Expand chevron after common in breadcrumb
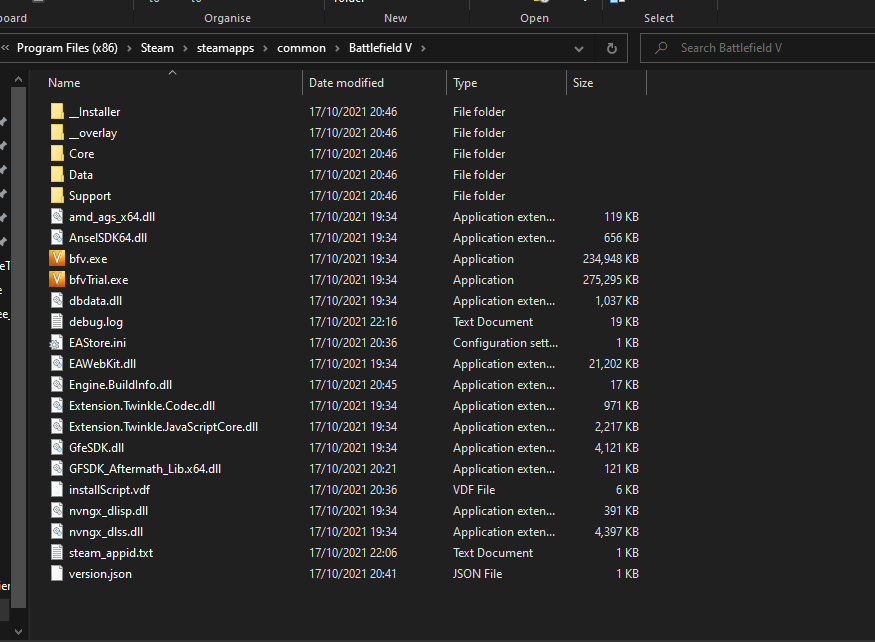Viewport: 875px width, 642px height. coord(337,49)
